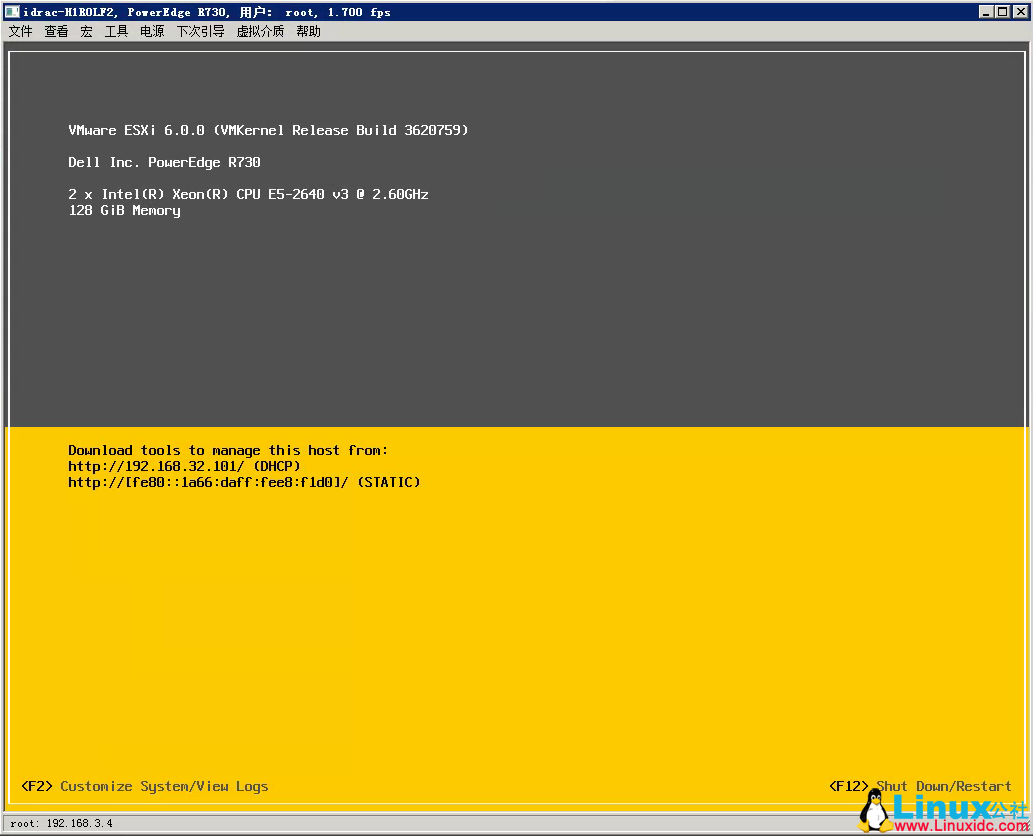Click the VMware ESXi 6.0.0 version line
Image resolution: width=1033 pixels, height=836 pixels.
(x=268, y=130)
